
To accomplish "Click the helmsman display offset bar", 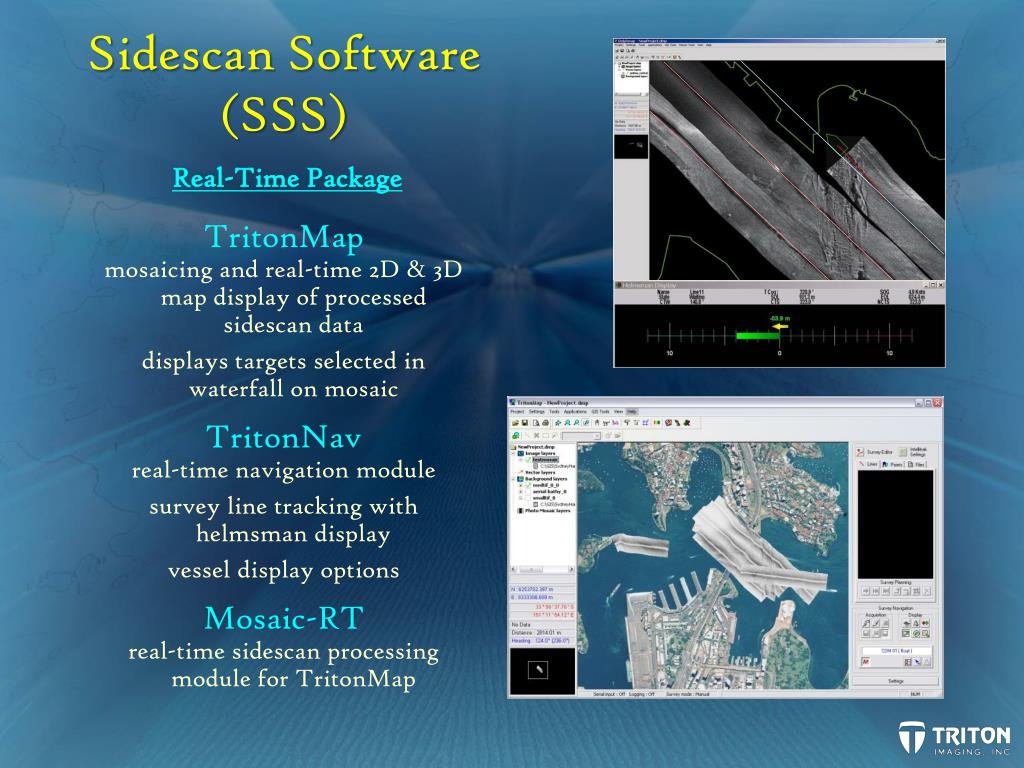I will (757, 336).
